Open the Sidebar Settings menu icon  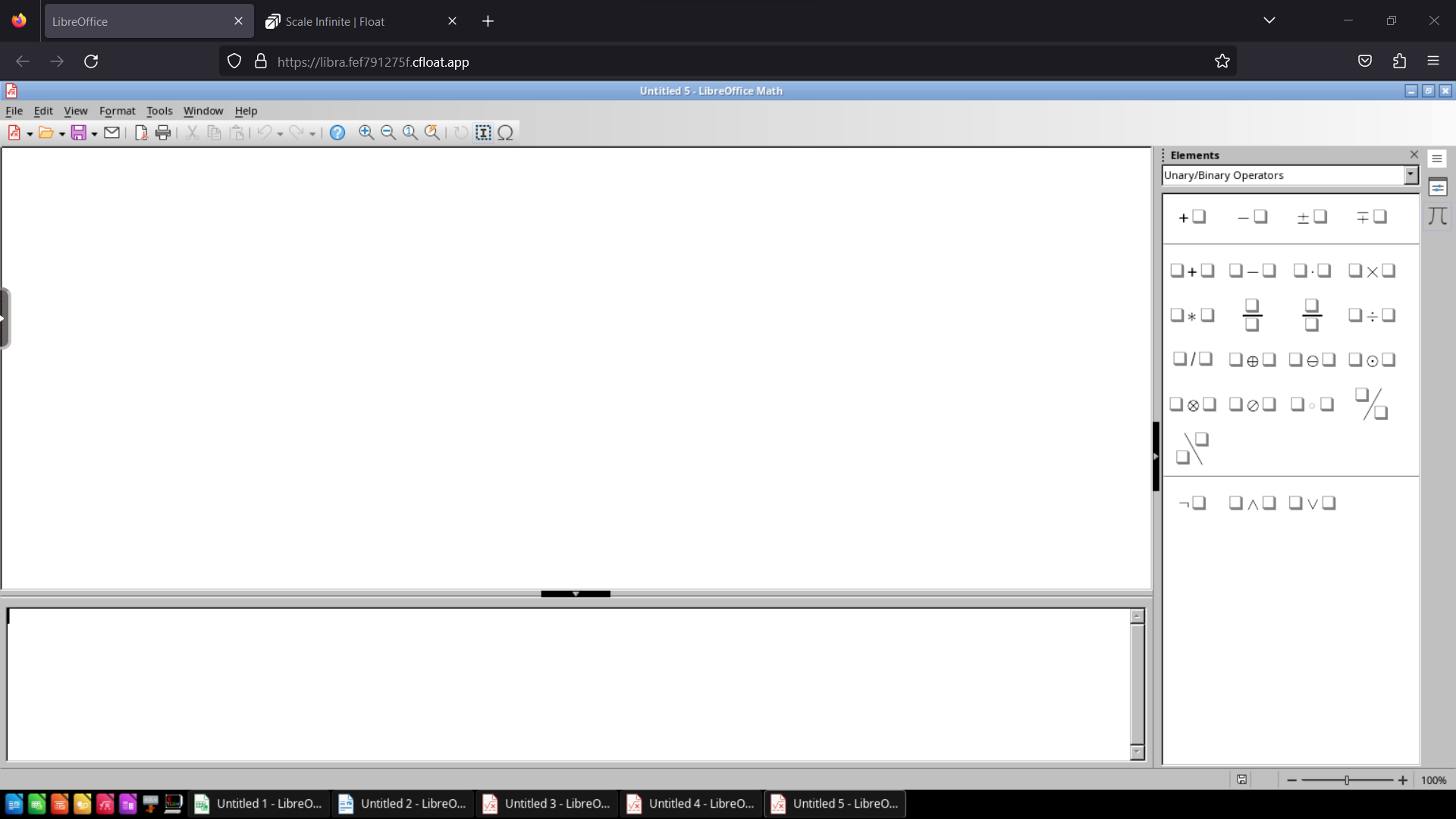pyautogui.click(x=1437, y=158)
